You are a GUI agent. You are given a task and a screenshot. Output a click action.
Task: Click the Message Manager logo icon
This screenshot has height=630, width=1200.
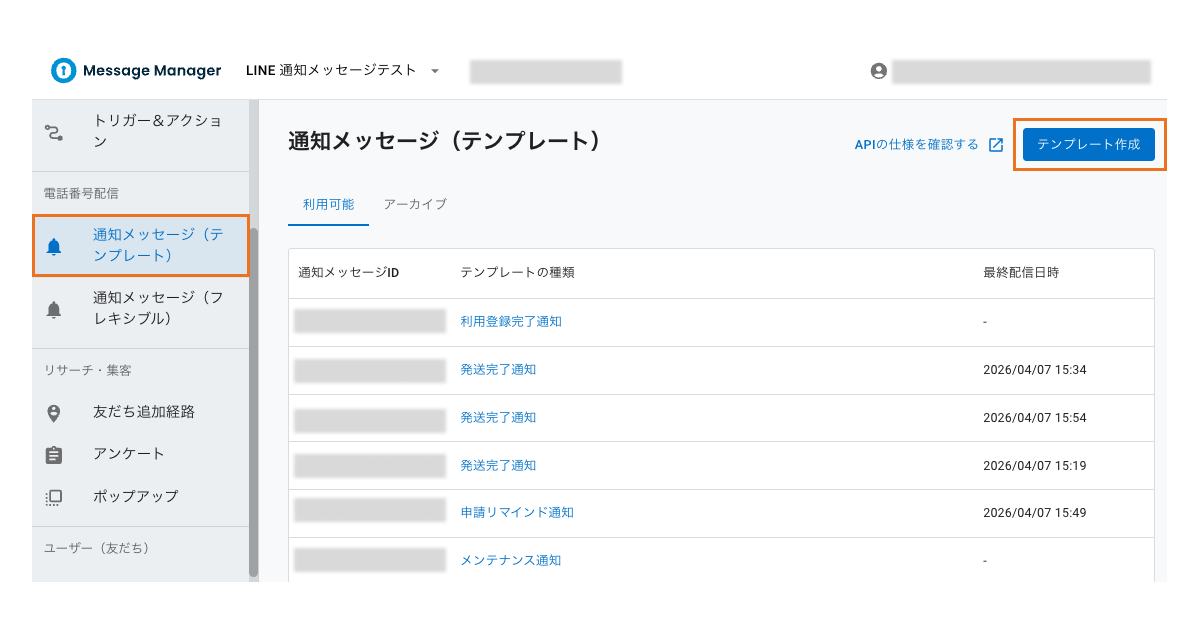pos(62,70)
